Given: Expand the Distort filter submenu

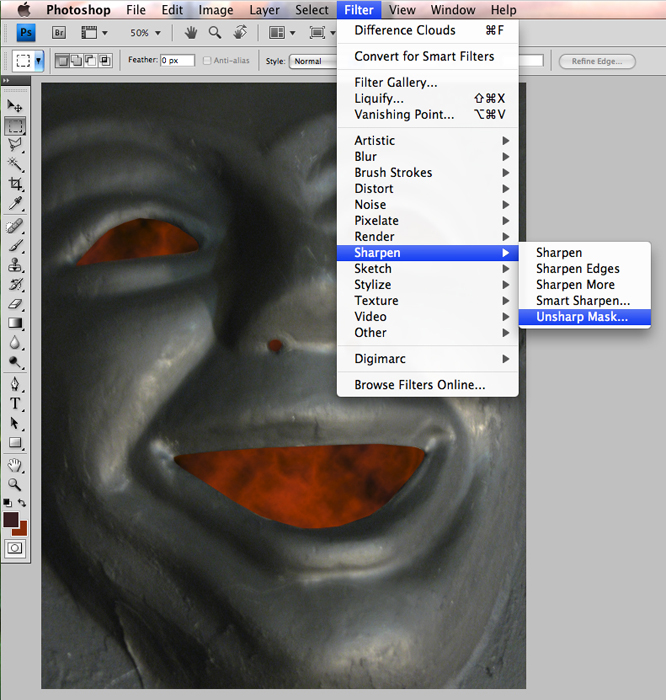Looking at the screenshot, I should [x=428, y=188].
